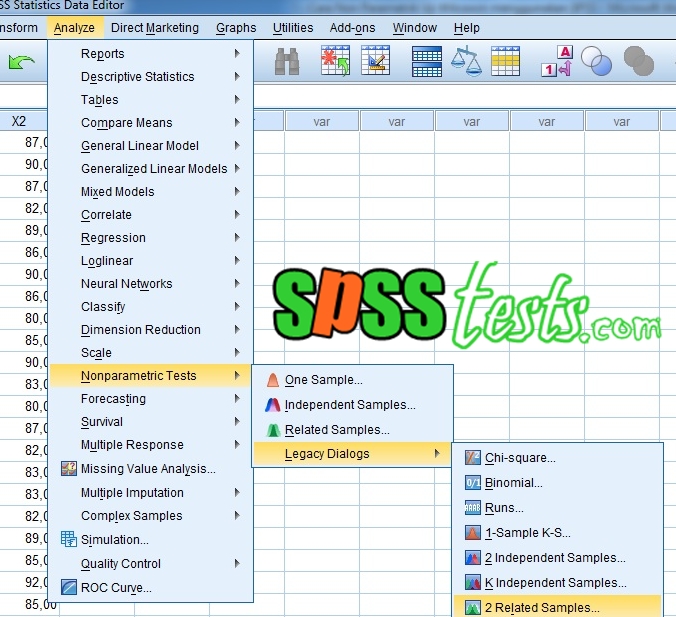This screenshot has height=617, width=676.
Task: Open the Window menu
Action: 415,28
